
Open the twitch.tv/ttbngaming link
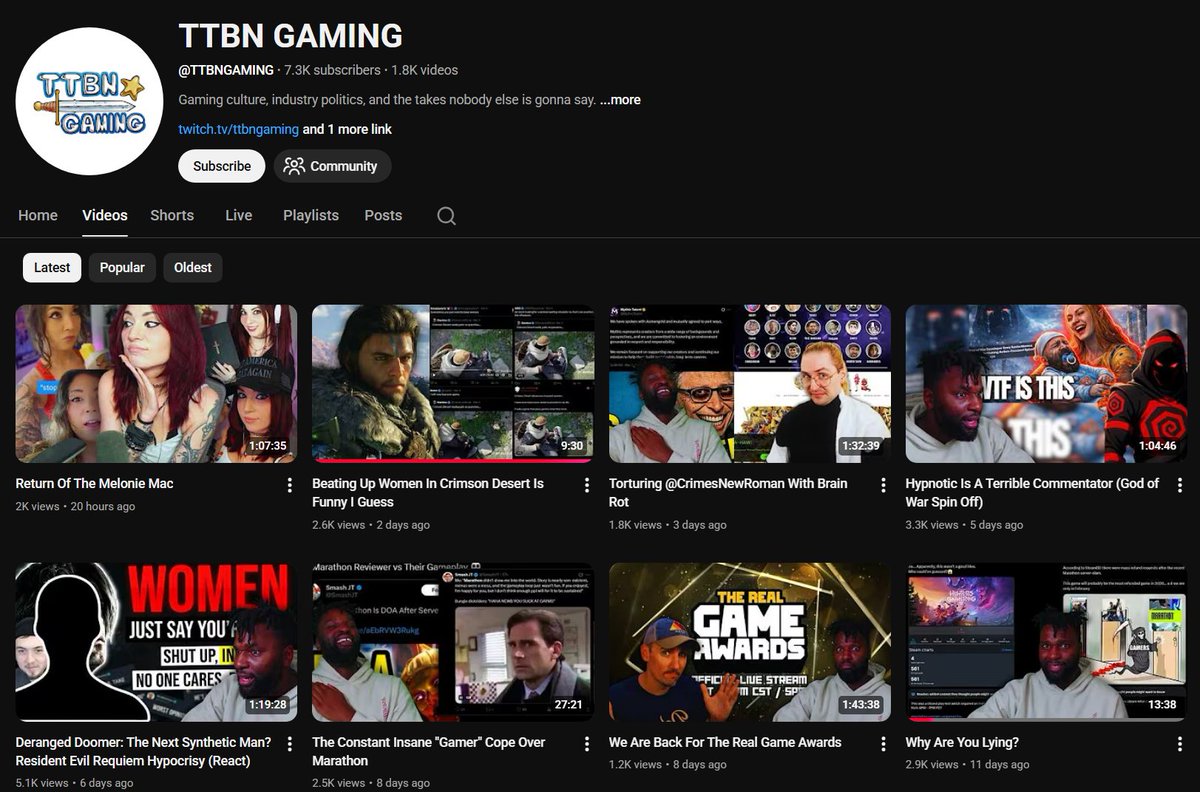pyautogui.click(x=239, y=129)
